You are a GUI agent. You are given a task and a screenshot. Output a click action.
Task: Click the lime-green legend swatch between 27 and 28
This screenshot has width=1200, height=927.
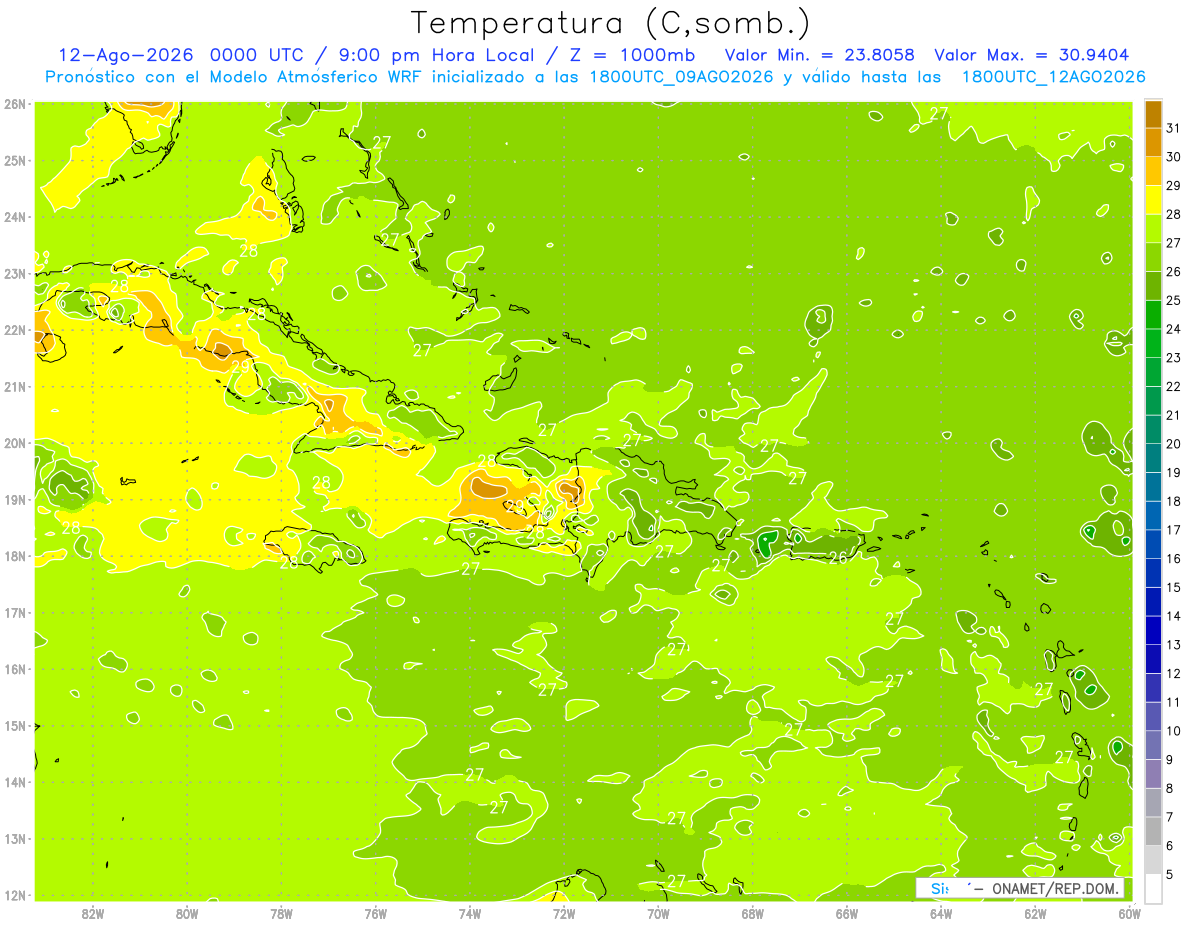click(x=1153, y=228)
